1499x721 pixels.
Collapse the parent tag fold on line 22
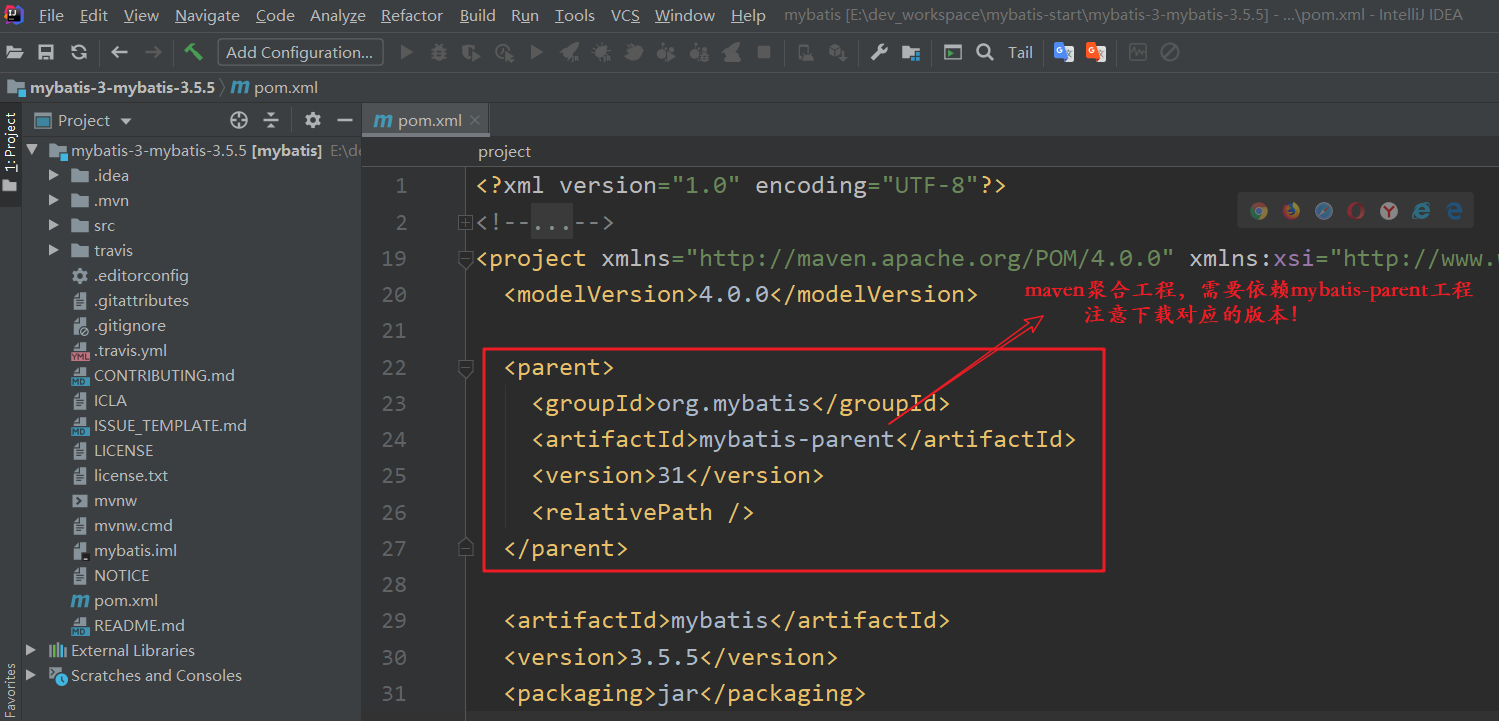(x=465, y=368)
